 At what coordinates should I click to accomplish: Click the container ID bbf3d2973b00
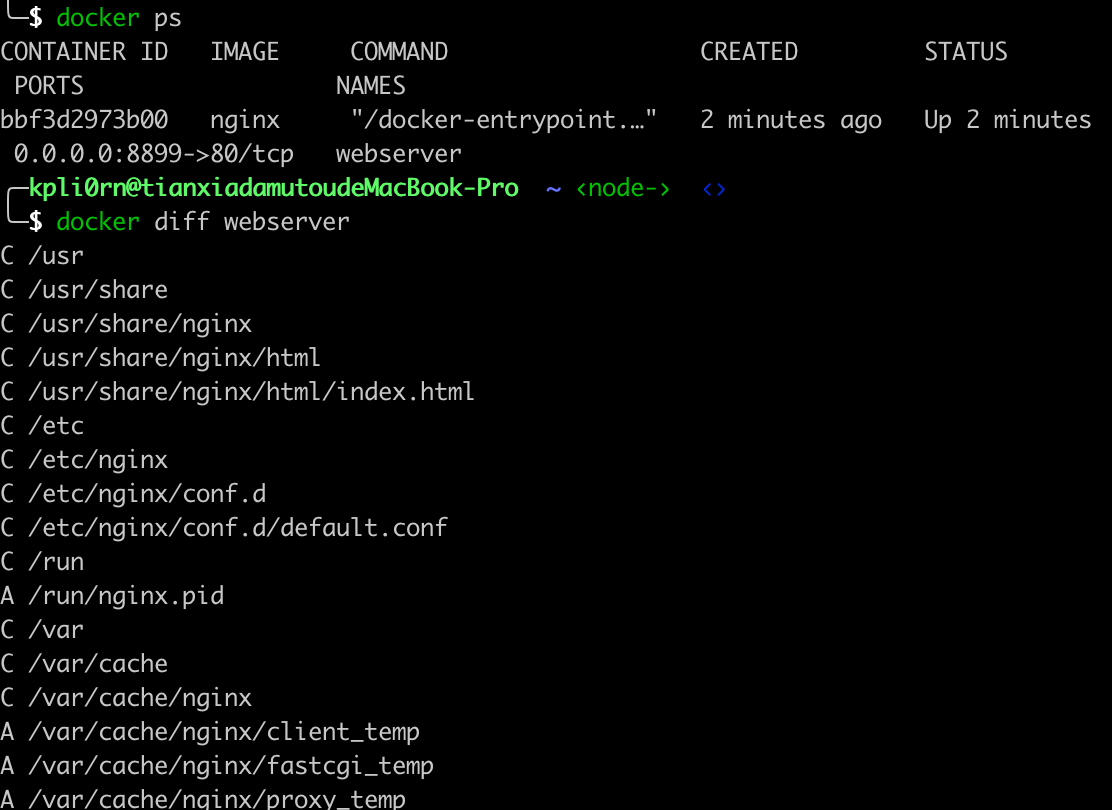click(84, 120)
